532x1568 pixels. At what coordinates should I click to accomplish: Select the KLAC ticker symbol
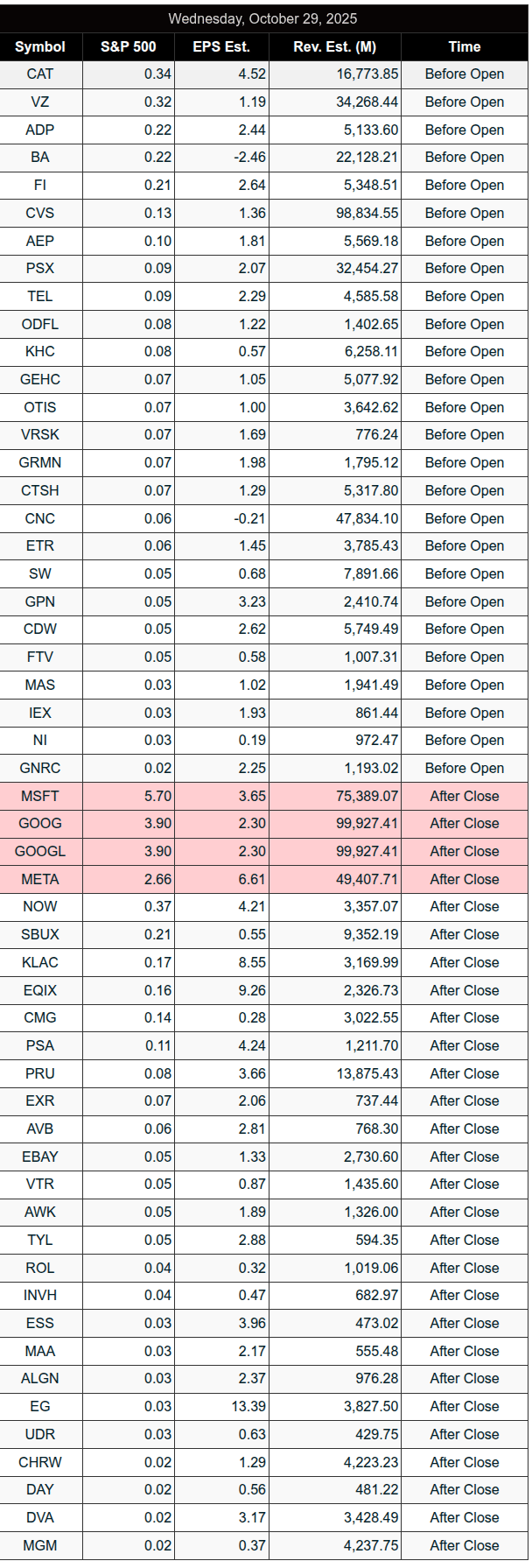point(40,962)
